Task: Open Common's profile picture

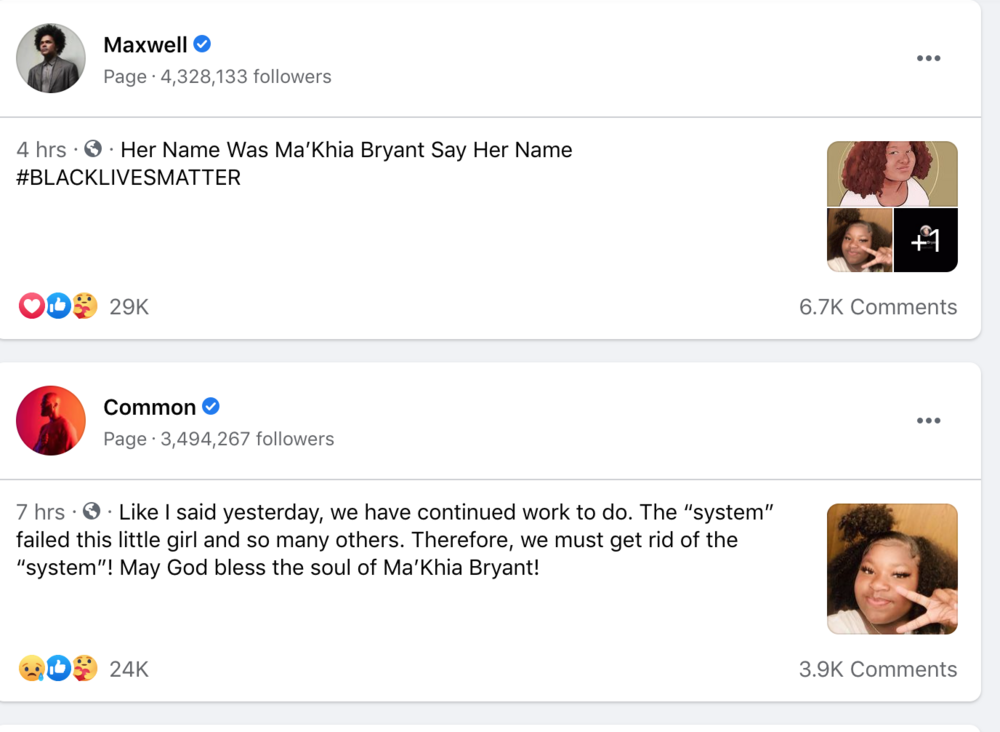Action: point(51,421)
